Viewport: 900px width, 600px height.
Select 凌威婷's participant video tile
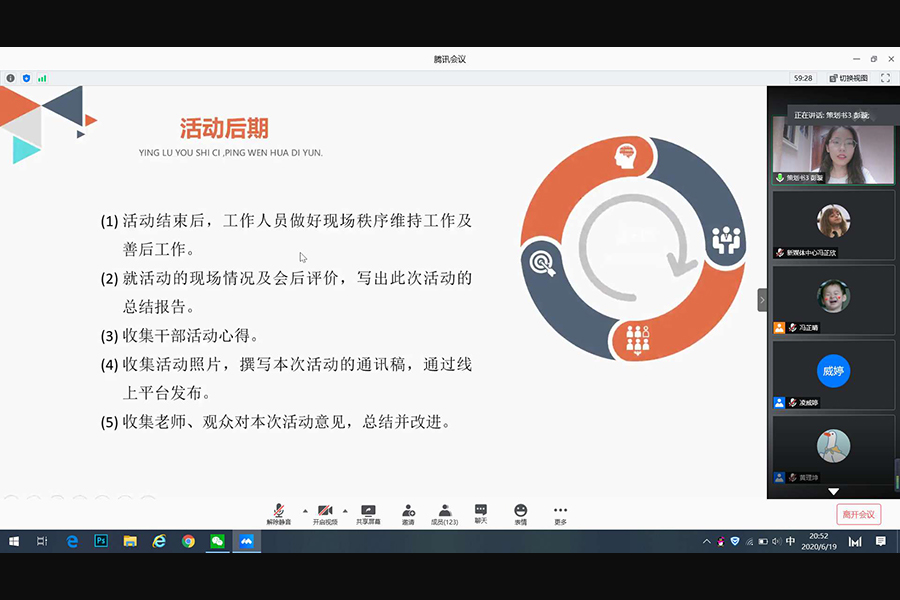833,375
